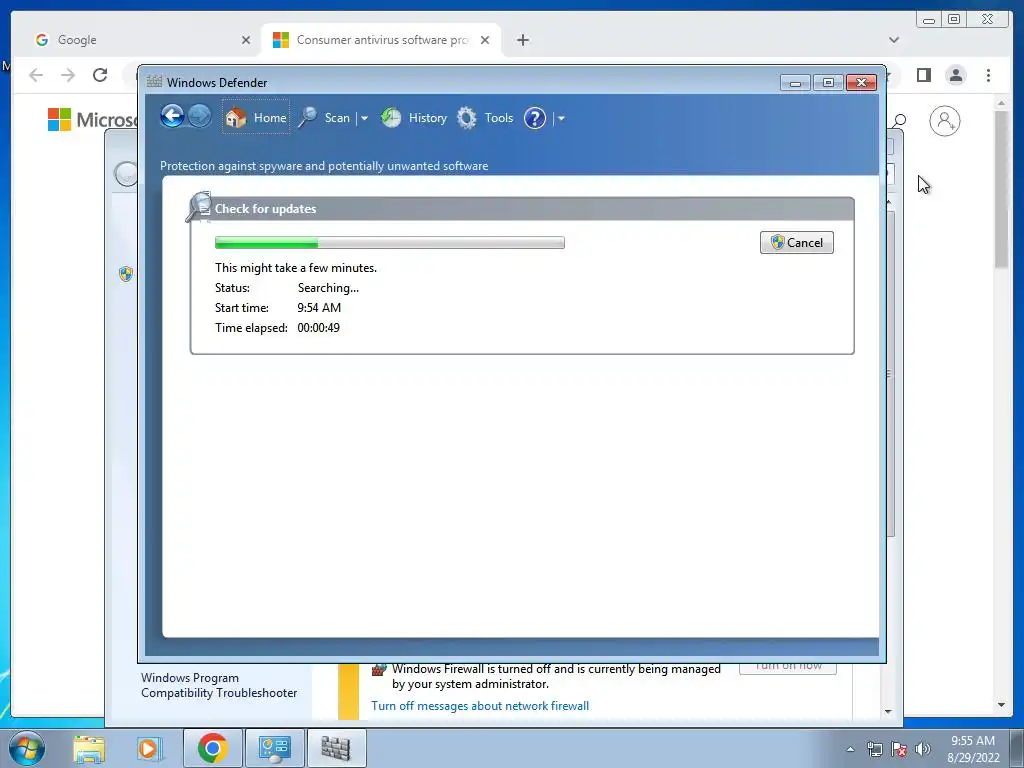Reload the Chrome page
The image size is (1024, 768).
pos(100,75)
